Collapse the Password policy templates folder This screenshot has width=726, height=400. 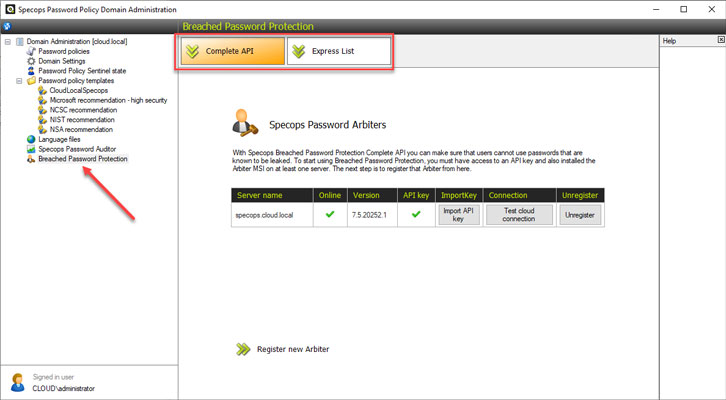[x=20, y=81]
